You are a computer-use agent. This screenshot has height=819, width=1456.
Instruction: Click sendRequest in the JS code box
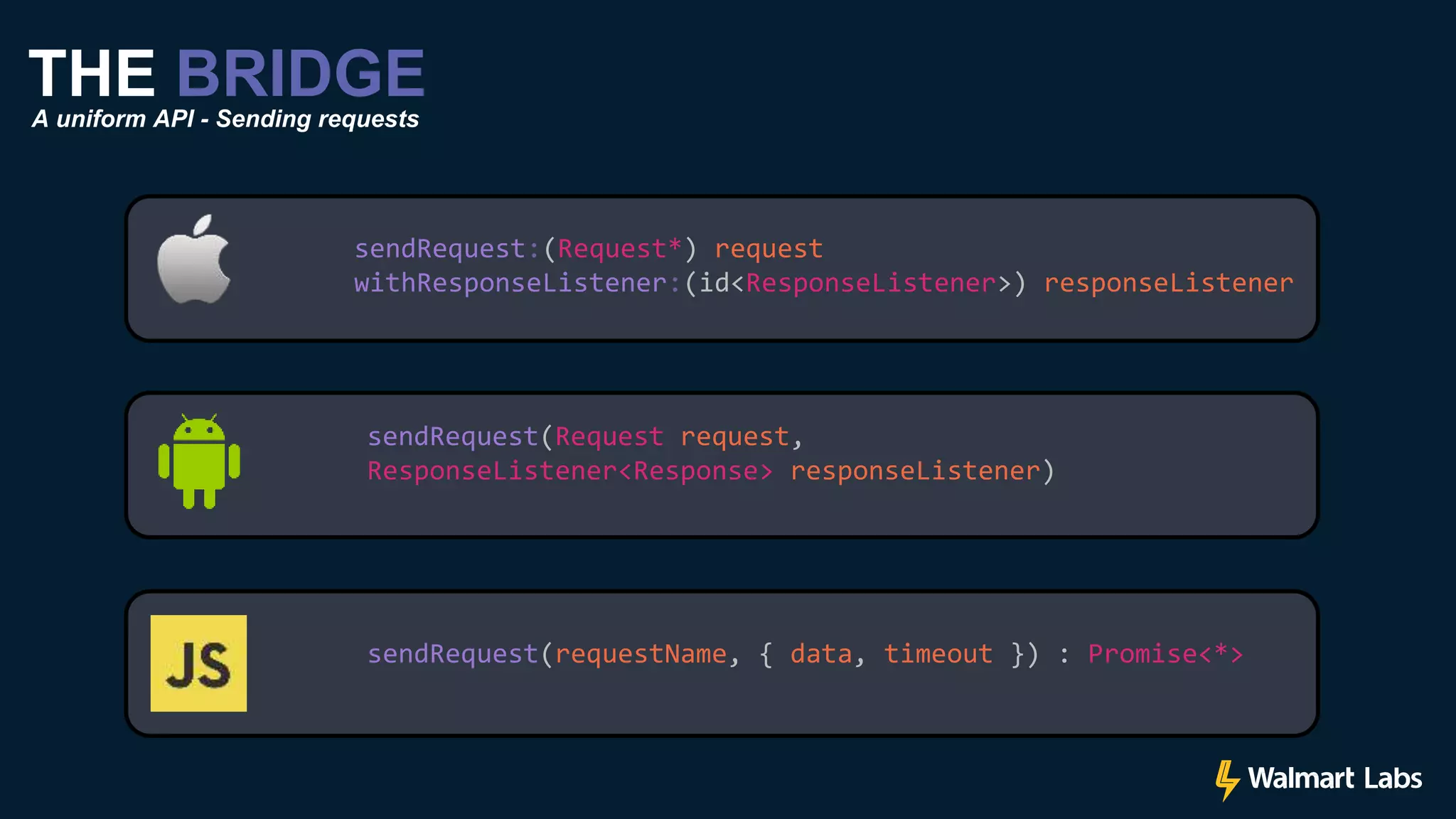pos(453,654)
